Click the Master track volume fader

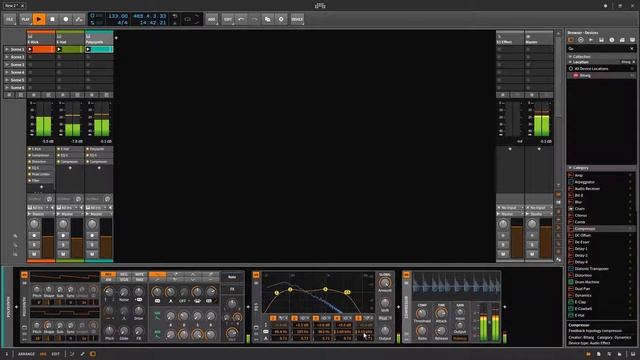pyautogui.click(x=546, y=238)
